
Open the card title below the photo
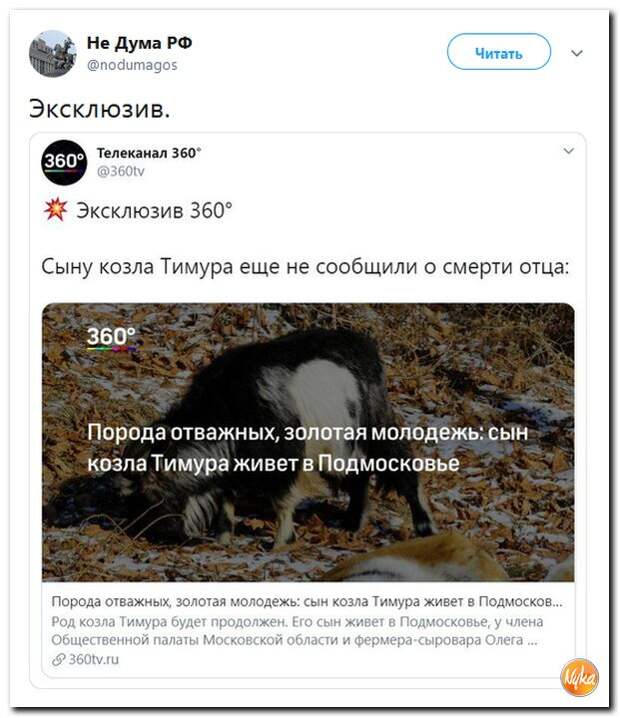coord(307,602)
